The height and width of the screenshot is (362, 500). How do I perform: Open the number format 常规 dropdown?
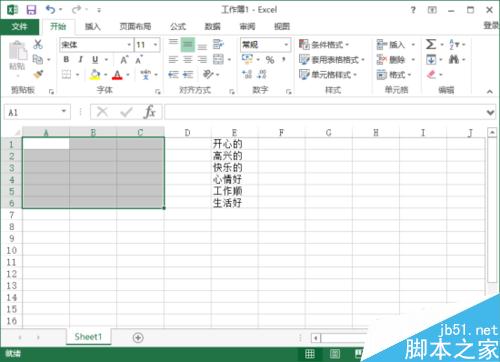(286, 45)
